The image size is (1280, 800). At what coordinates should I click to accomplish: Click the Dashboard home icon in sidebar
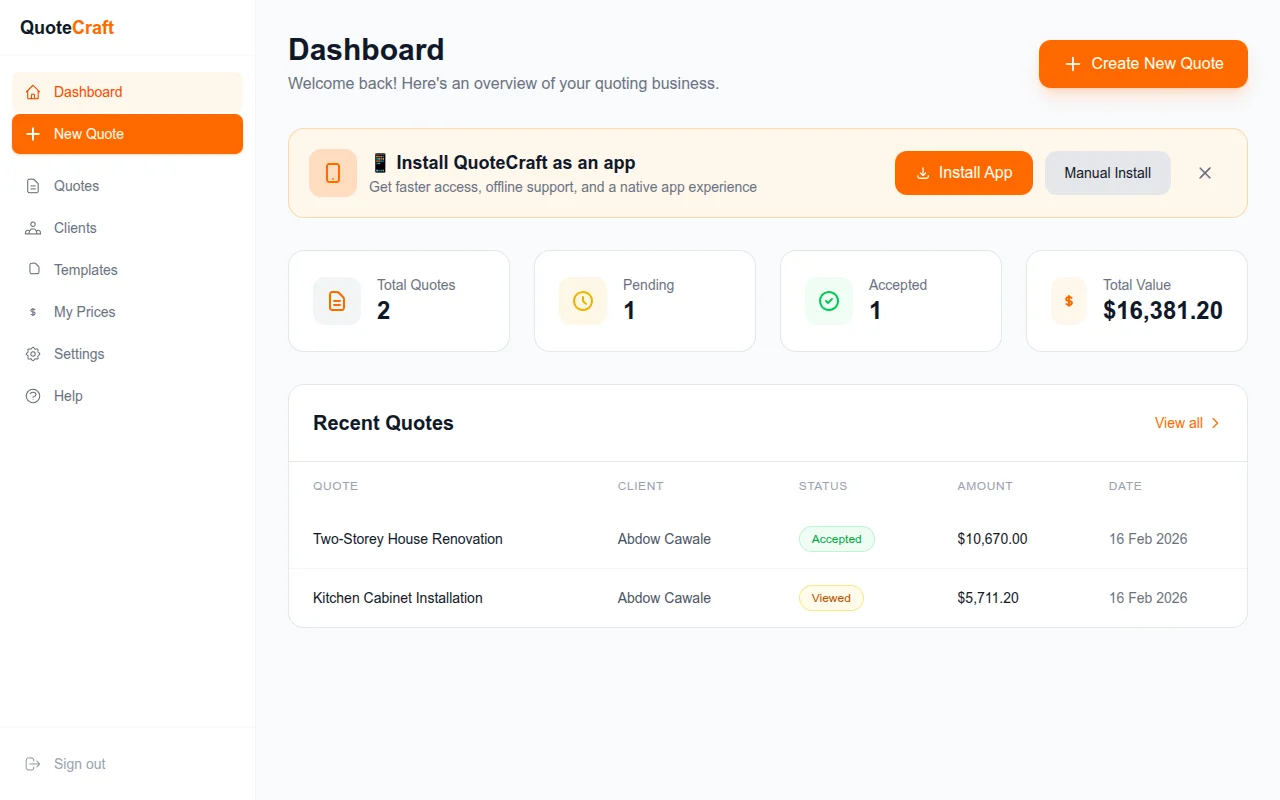tap(33, 92)
